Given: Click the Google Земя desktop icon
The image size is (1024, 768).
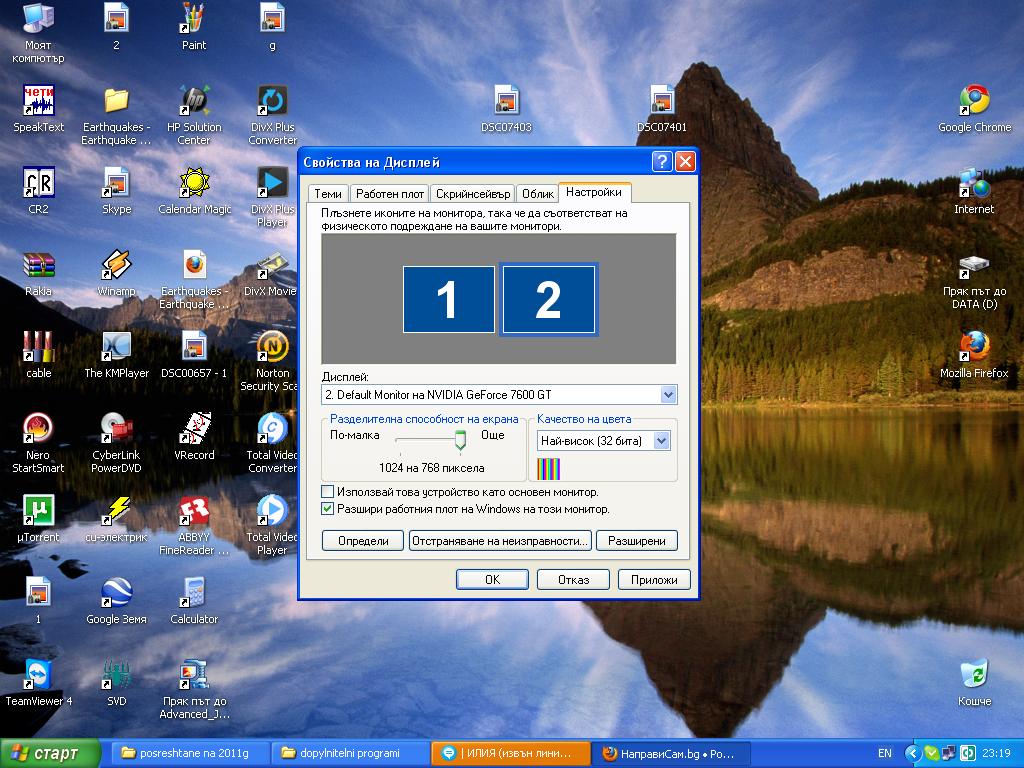Looking at the screenshot, I should 116,593.
